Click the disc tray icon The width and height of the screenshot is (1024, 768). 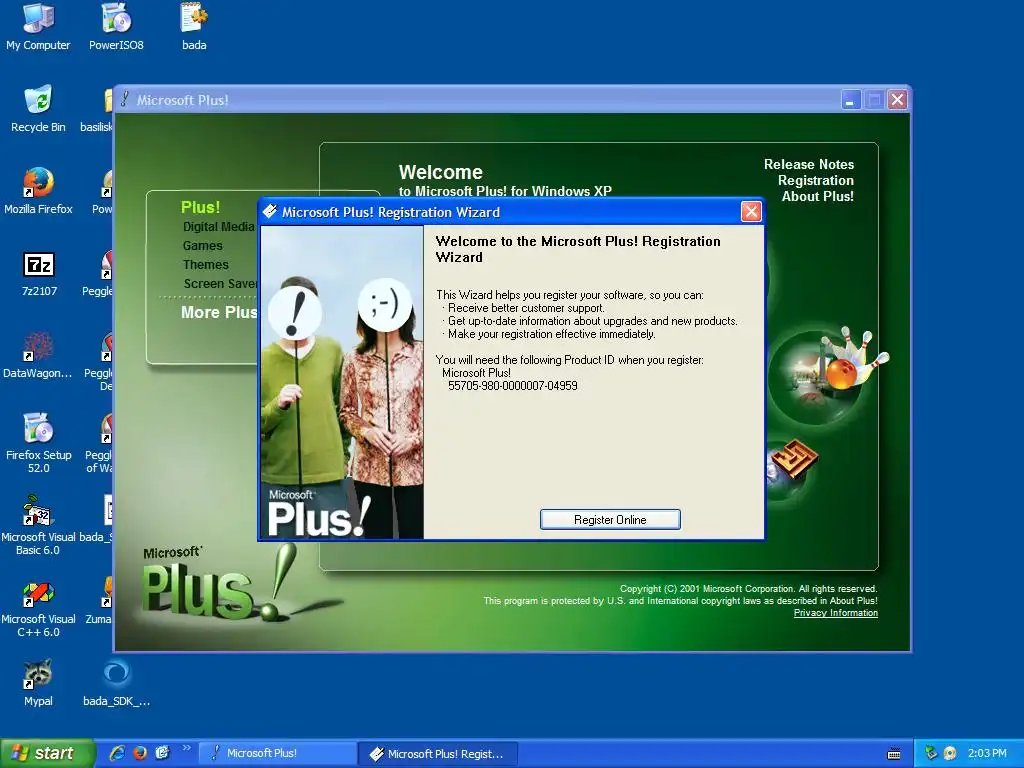coord(950,753)
